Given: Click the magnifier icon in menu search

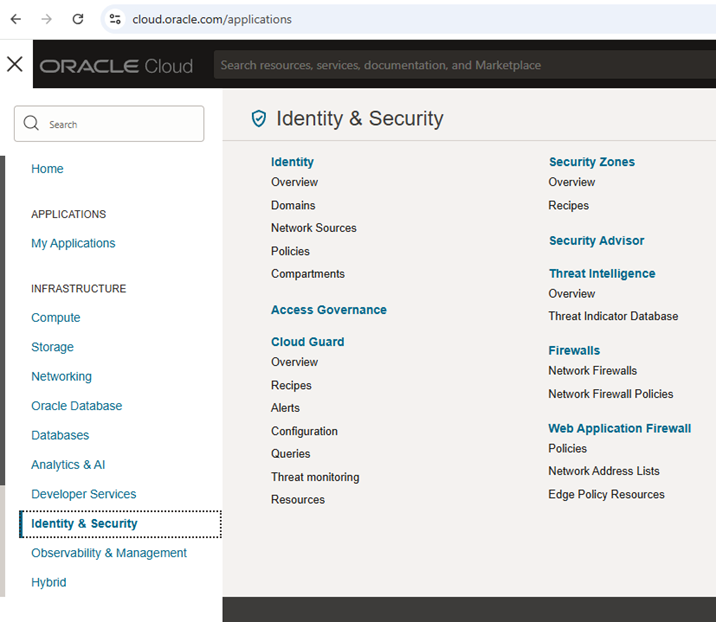Looking at the screenshot, I should coord(31,123).
